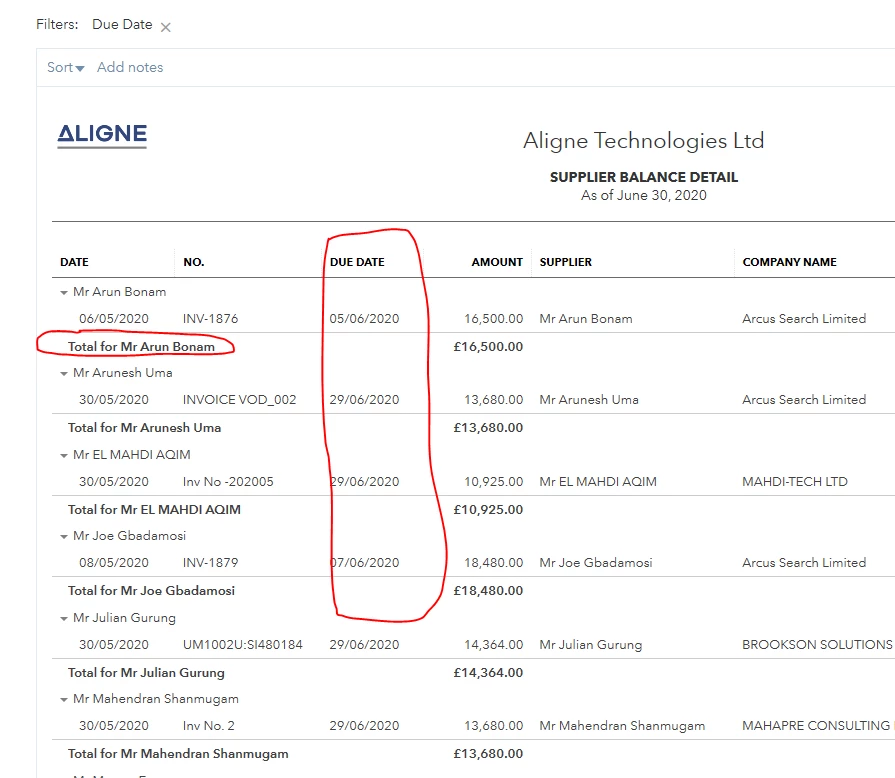Click Total for Mr EL MAHDI AQIM
This screenshot has width=895, height=778.
[154, 509]
